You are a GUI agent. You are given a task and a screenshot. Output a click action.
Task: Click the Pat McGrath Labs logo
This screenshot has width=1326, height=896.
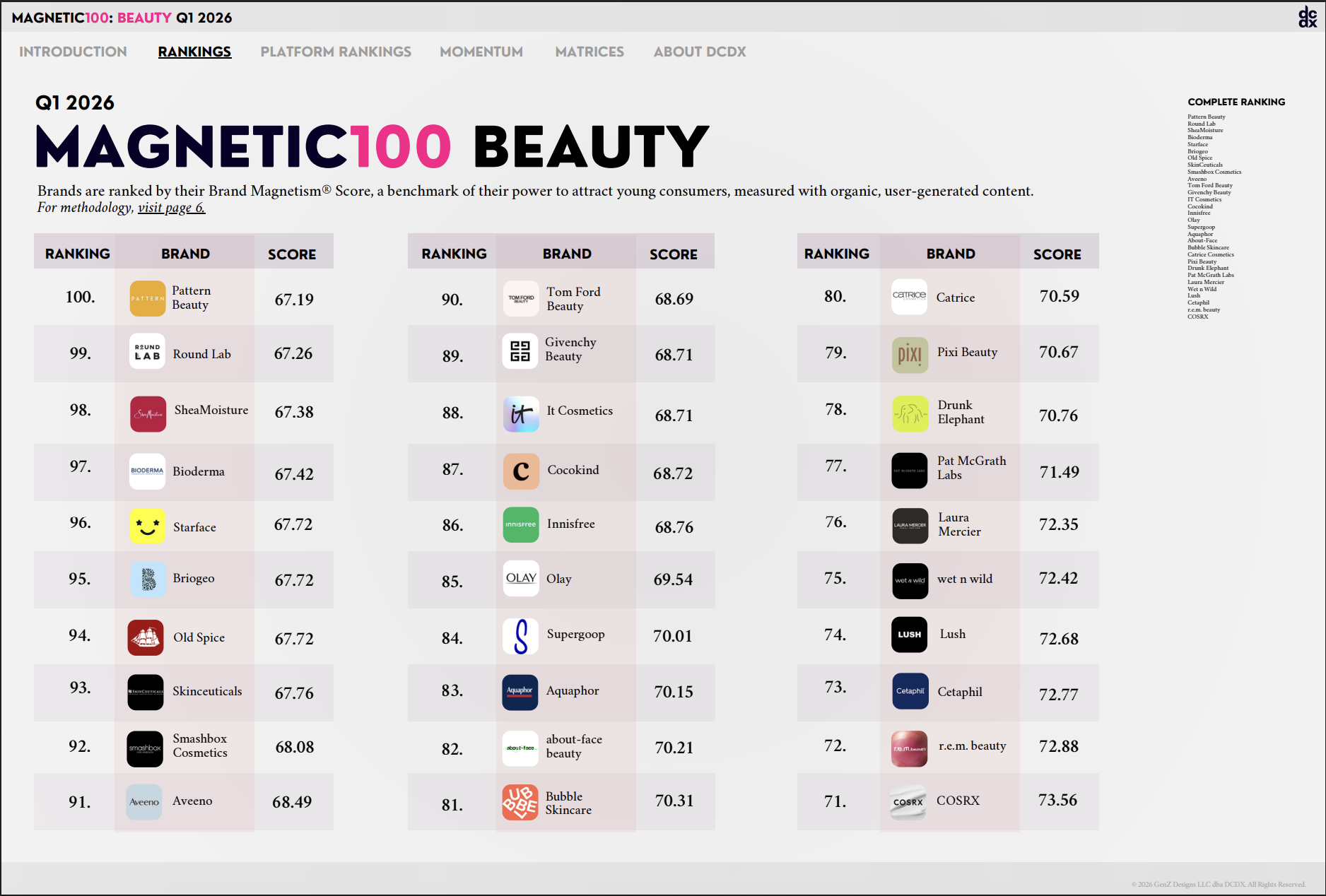910,471
